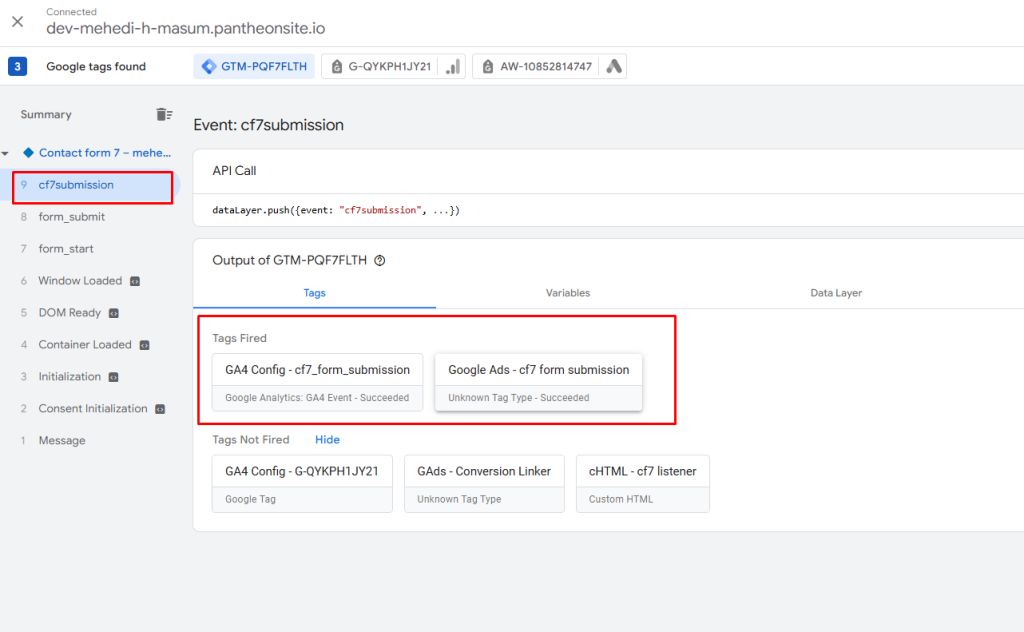Switch to the Tags tab
Screen dimensions: 1024x632
314,293
